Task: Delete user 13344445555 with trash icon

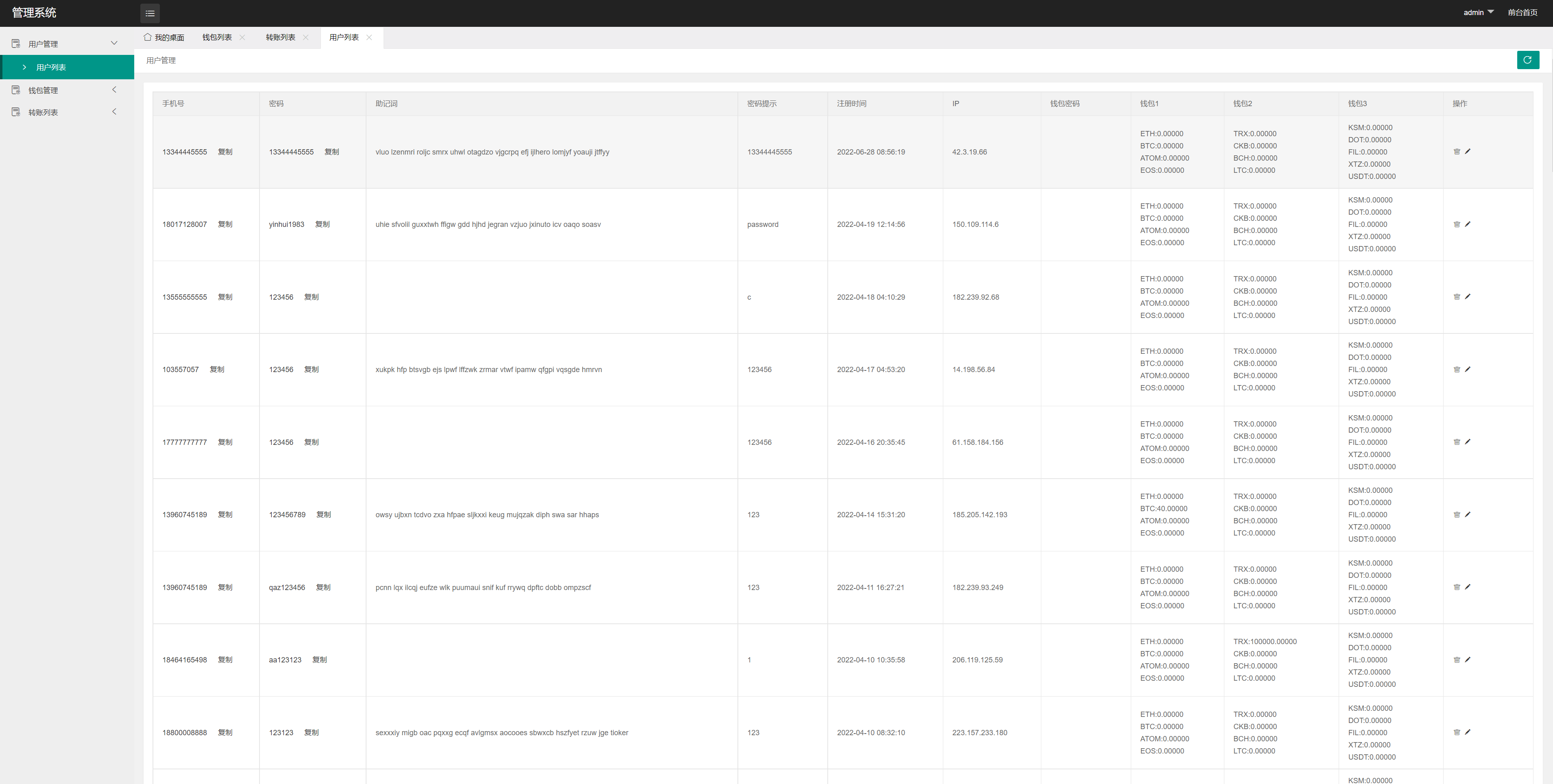Action: [x=1457, y=152]
